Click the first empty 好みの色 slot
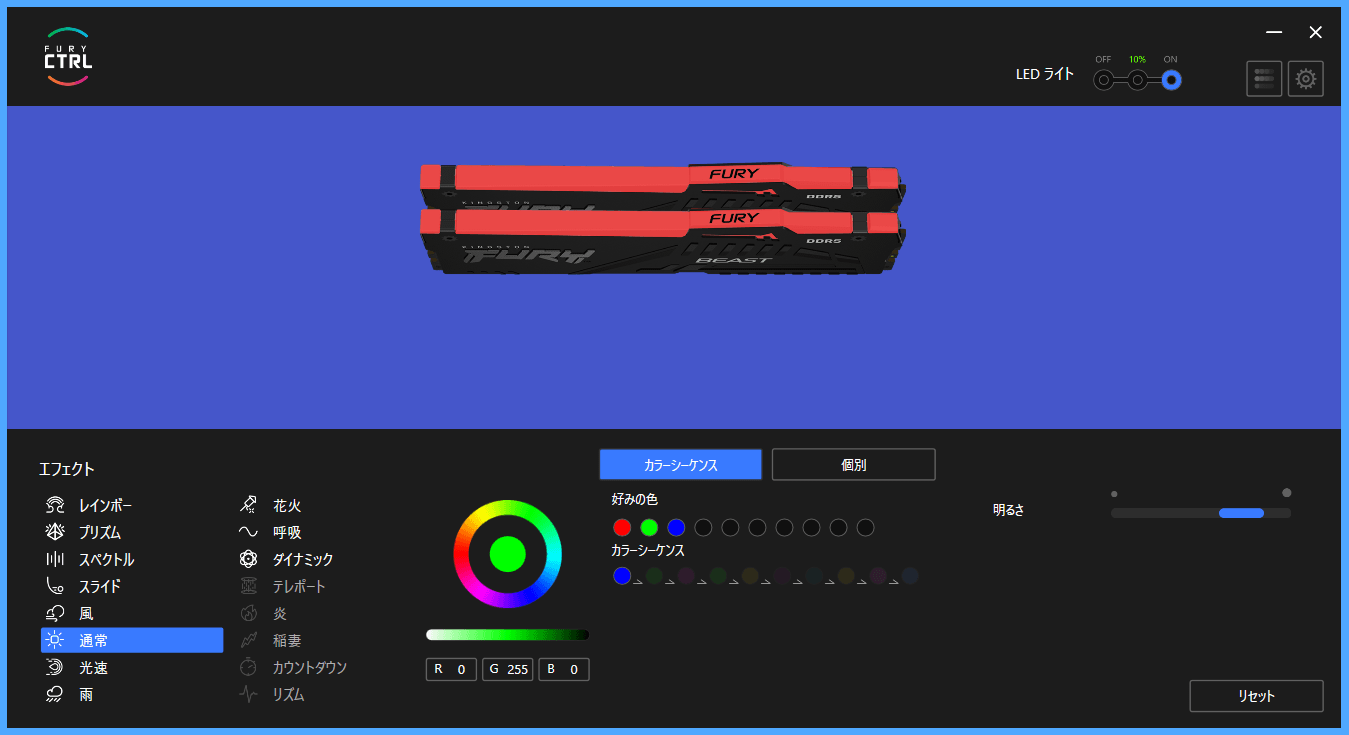The height and width of the screenshot is (735, 1349). point(703,527)
